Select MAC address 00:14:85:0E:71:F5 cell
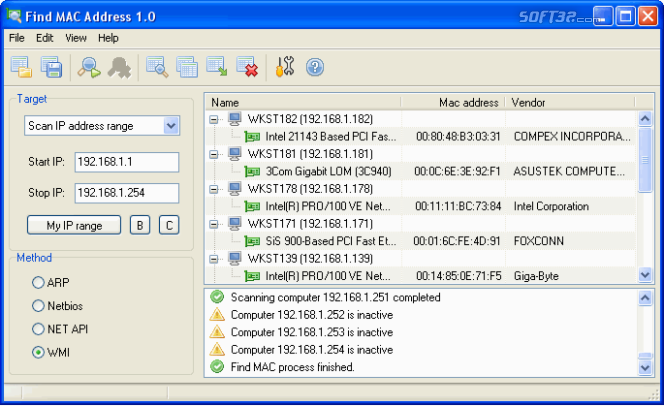The image size is (664, 406). coord(459,276)
